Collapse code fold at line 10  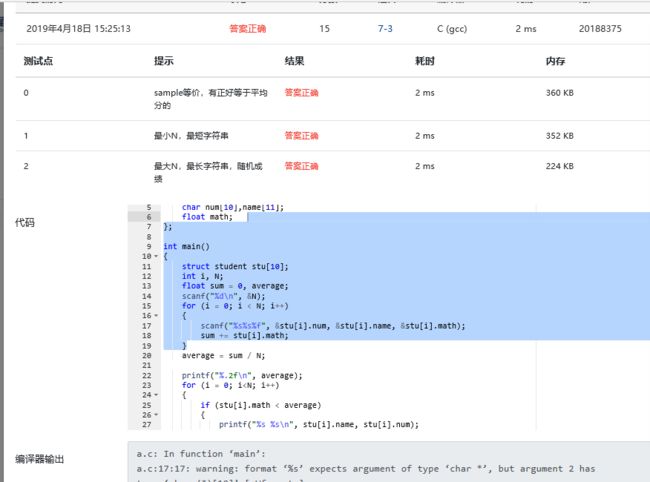[x=156, y=256]
